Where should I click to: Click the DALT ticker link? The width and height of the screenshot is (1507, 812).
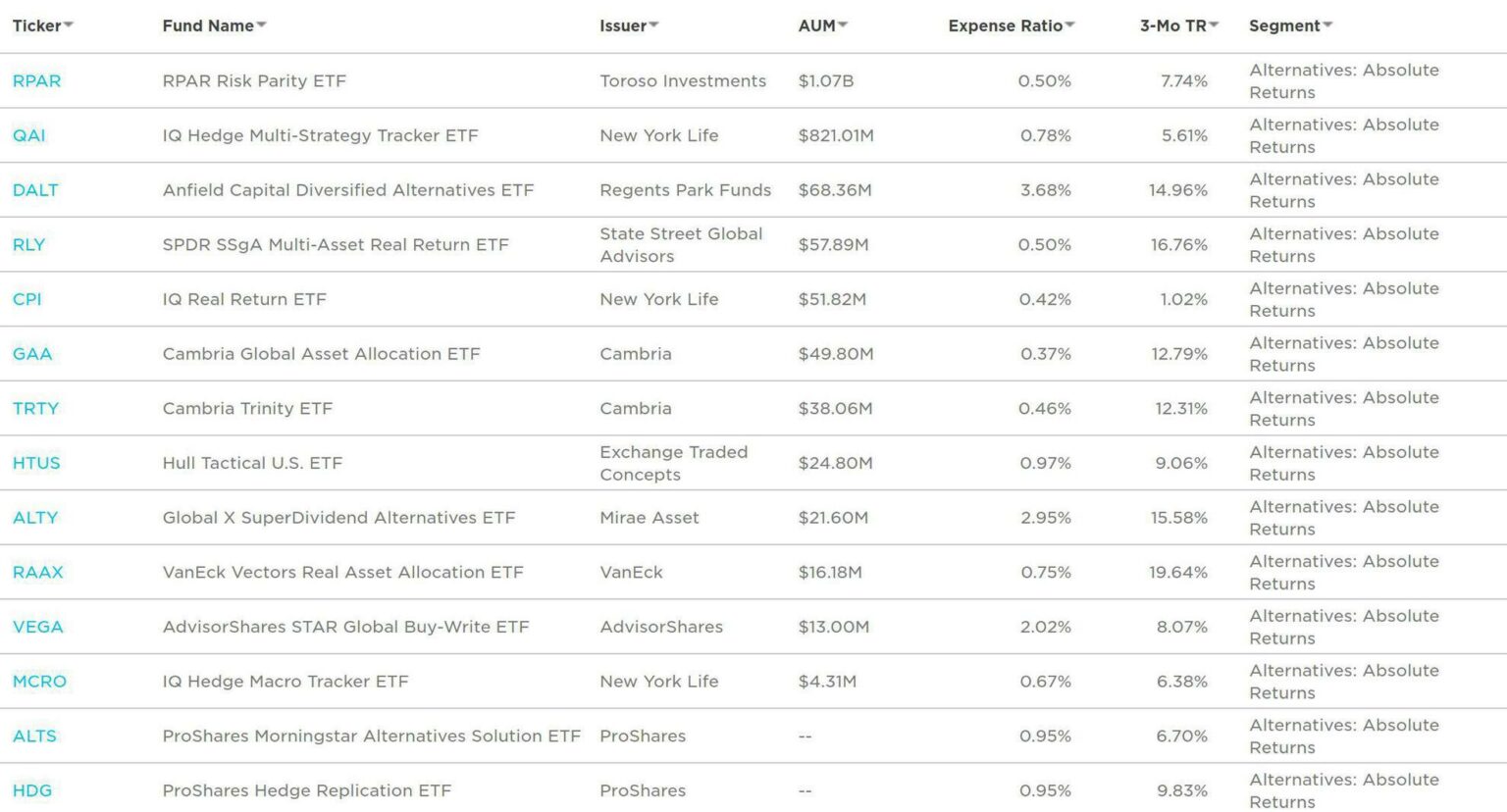(35, 190)
